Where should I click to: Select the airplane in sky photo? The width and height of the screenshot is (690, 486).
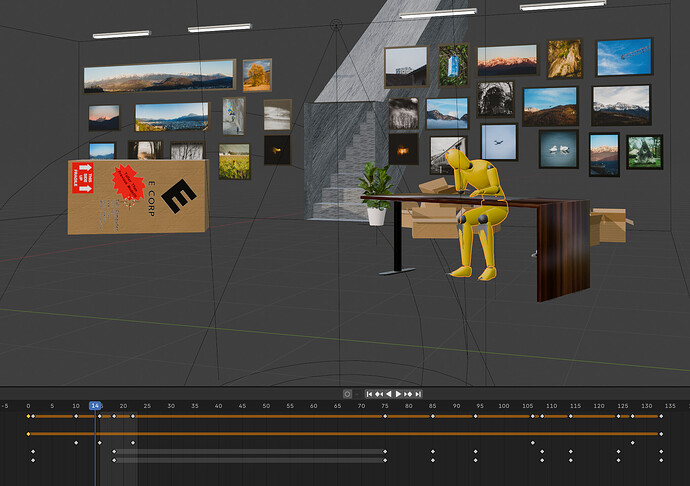tap(499, 142)
